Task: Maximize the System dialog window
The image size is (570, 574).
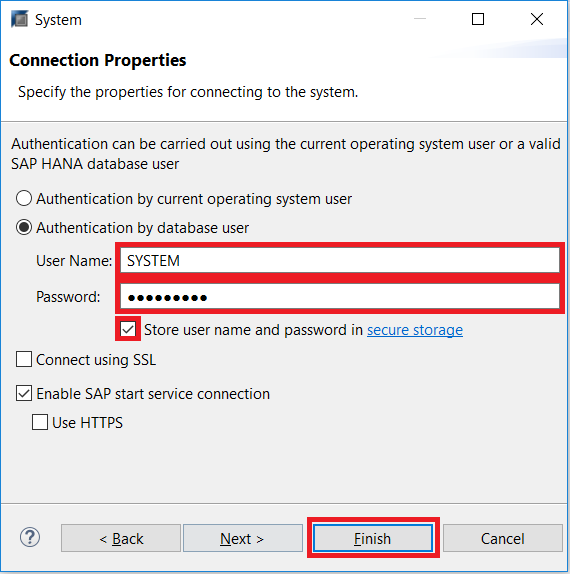Action: point(478,19)
